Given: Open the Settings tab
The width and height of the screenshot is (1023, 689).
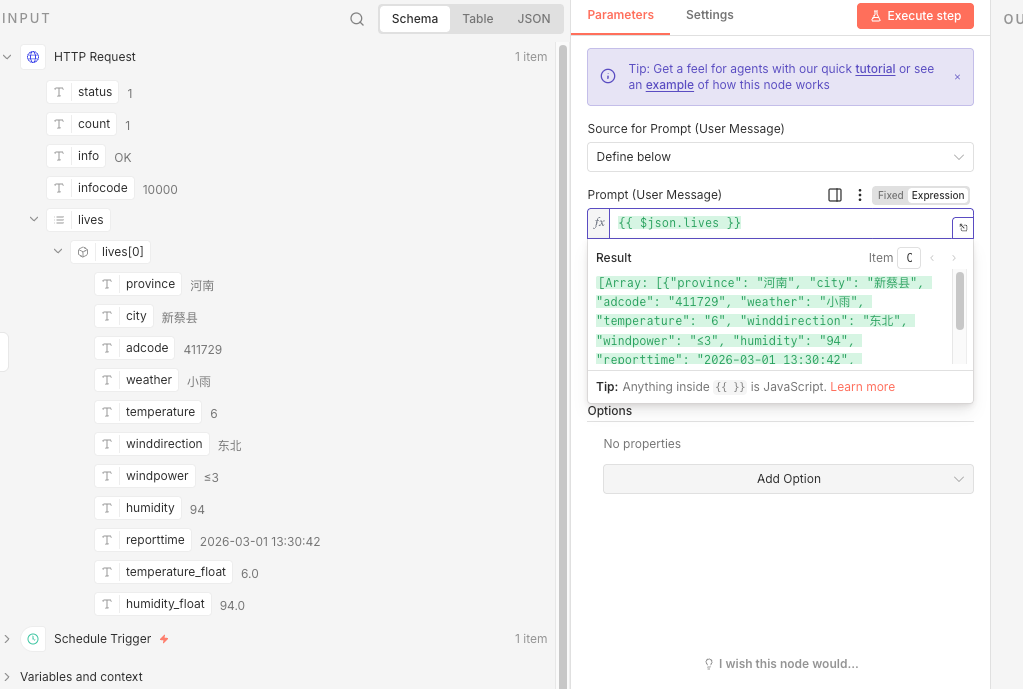Looking at the screenshot, I should click(x=709, y=15).
